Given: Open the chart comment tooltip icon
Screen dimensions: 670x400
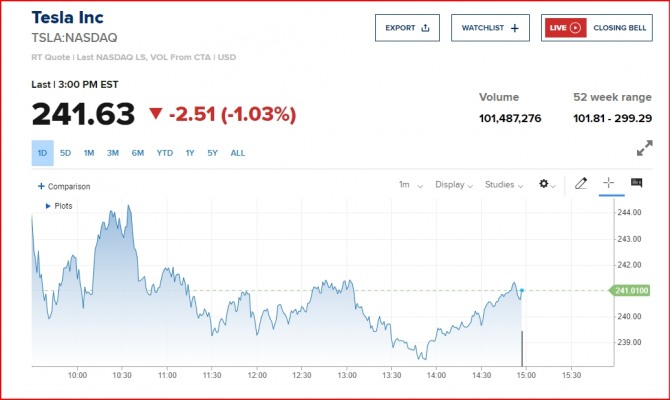Looking at the screenshot, I should click(x=636, y=183).
